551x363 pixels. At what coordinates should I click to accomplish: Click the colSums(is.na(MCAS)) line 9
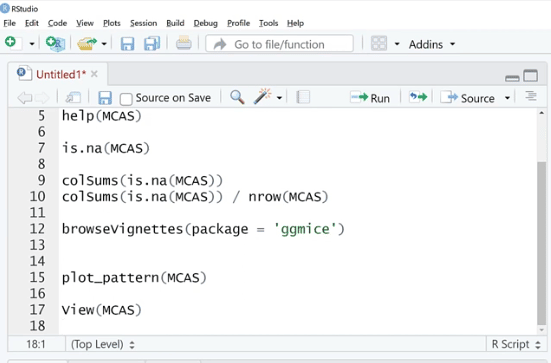[142, 180]
